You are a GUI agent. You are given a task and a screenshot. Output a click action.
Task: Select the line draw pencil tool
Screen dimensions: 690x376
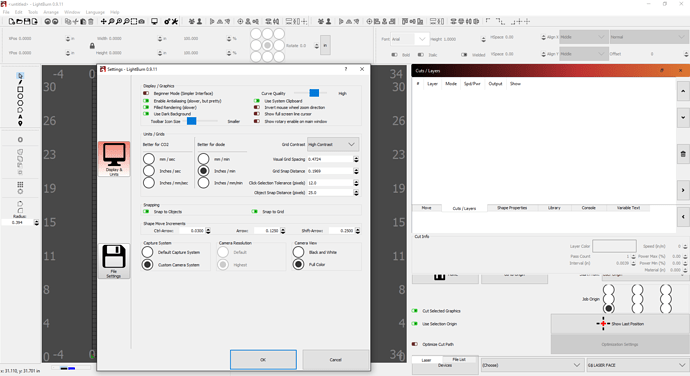pos(20,82)
